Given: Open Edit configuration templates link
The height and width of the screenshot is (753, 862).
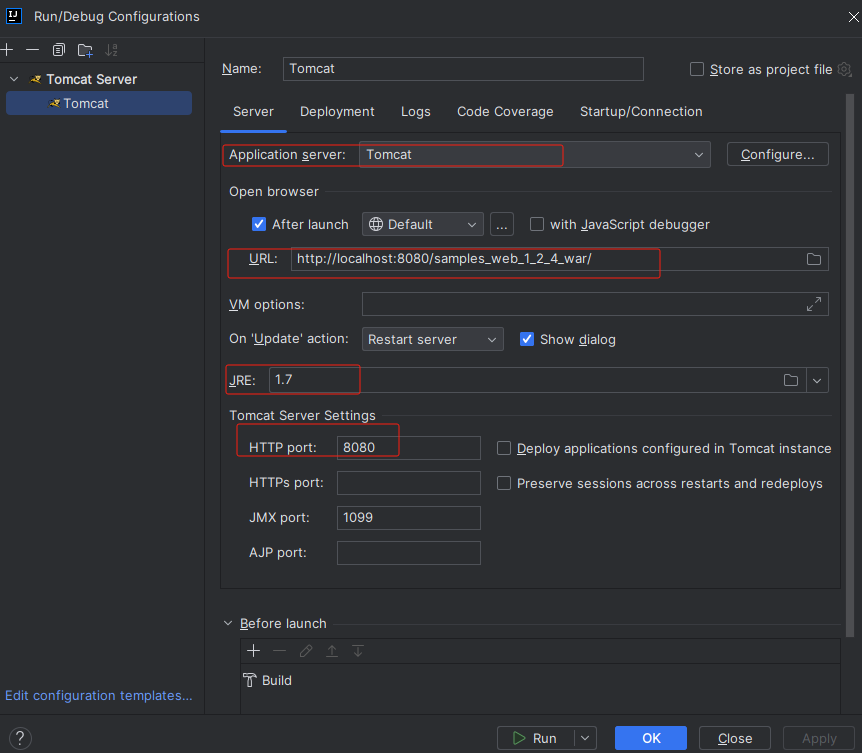Looking at the screenshot, I should pyautogui.click(x=99, y=695).
